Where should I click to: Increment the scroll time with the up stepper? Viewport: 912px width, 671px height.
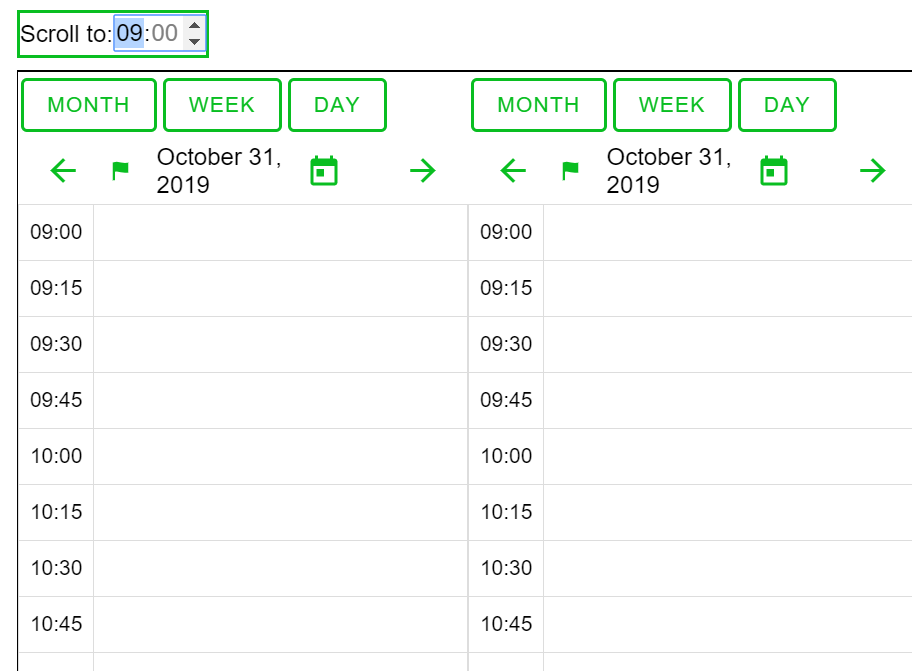[196, 27]
